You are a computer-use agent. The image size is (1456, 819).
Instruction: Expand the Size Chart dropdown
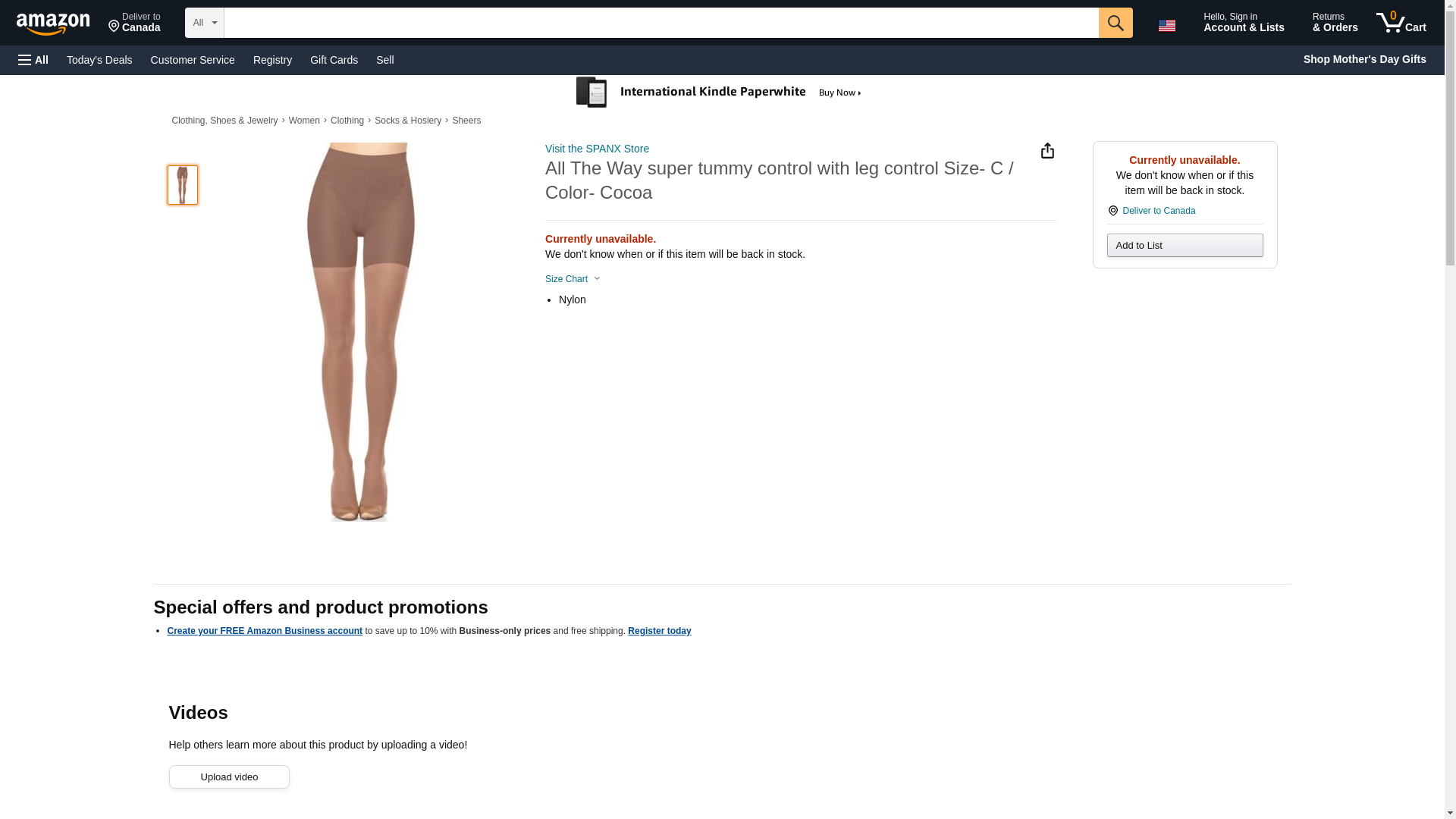[573, 279]
